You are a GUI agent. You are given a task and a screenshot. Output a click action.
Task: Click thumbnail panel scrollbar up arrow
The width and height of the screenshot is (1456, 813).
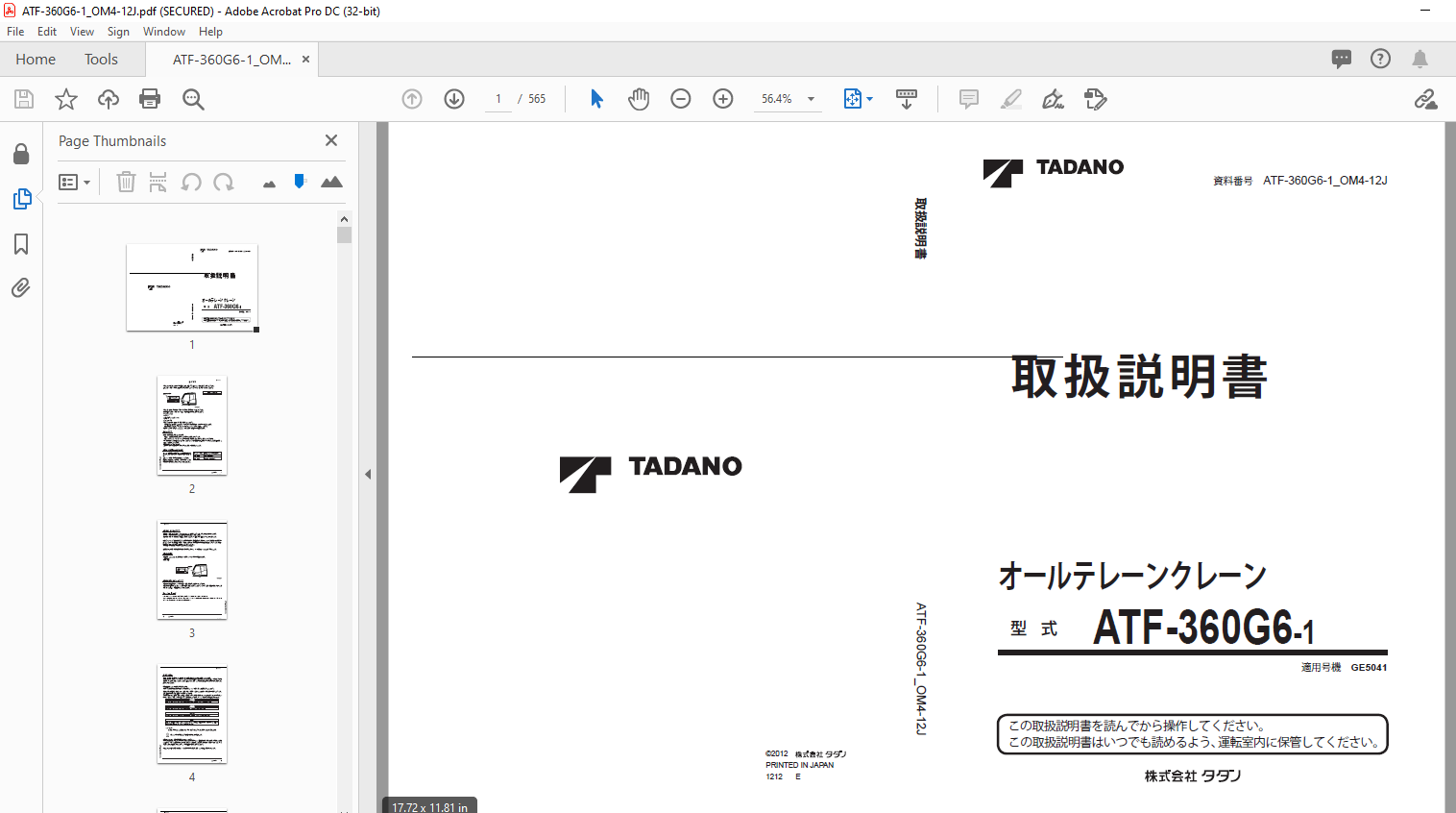[344, 219]
